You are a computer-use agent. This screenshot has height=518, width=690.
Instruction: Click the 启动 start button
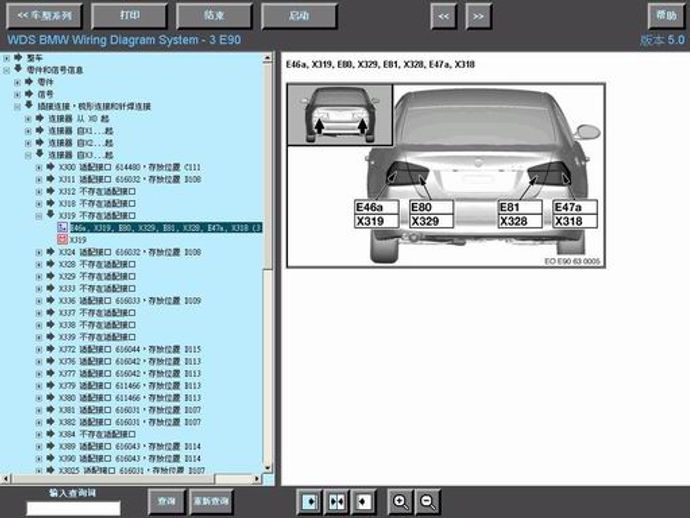point(299,16)
